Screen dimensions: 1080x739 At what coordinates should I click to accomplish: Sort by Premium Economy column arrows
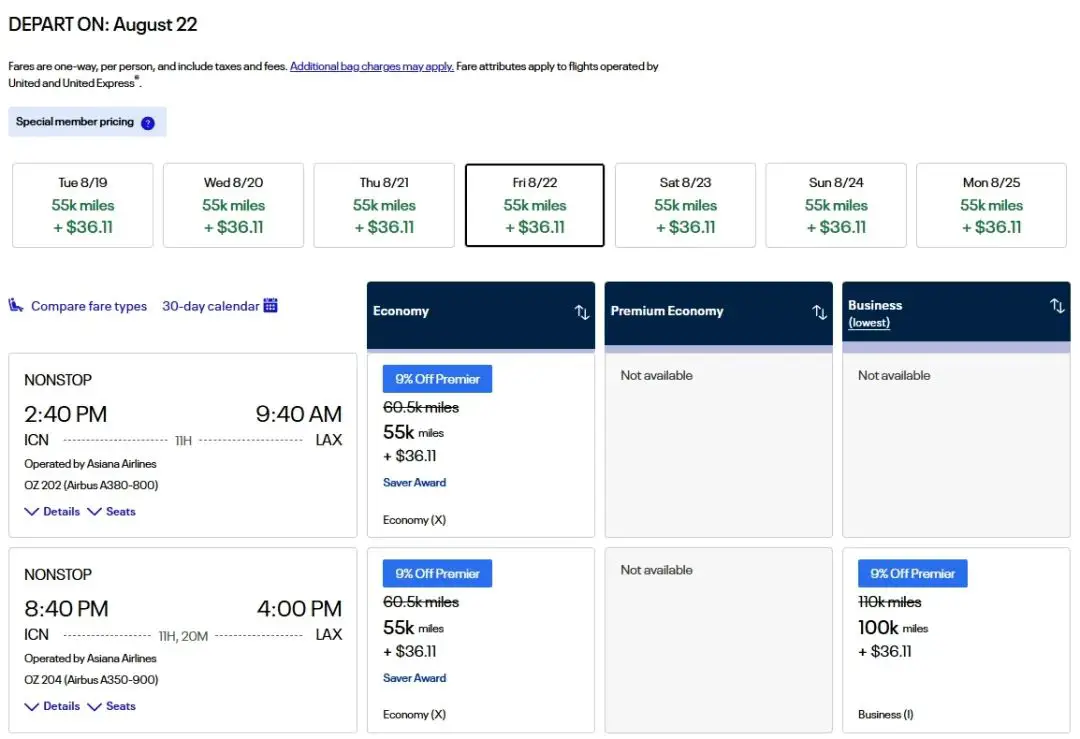pos(820,312)
